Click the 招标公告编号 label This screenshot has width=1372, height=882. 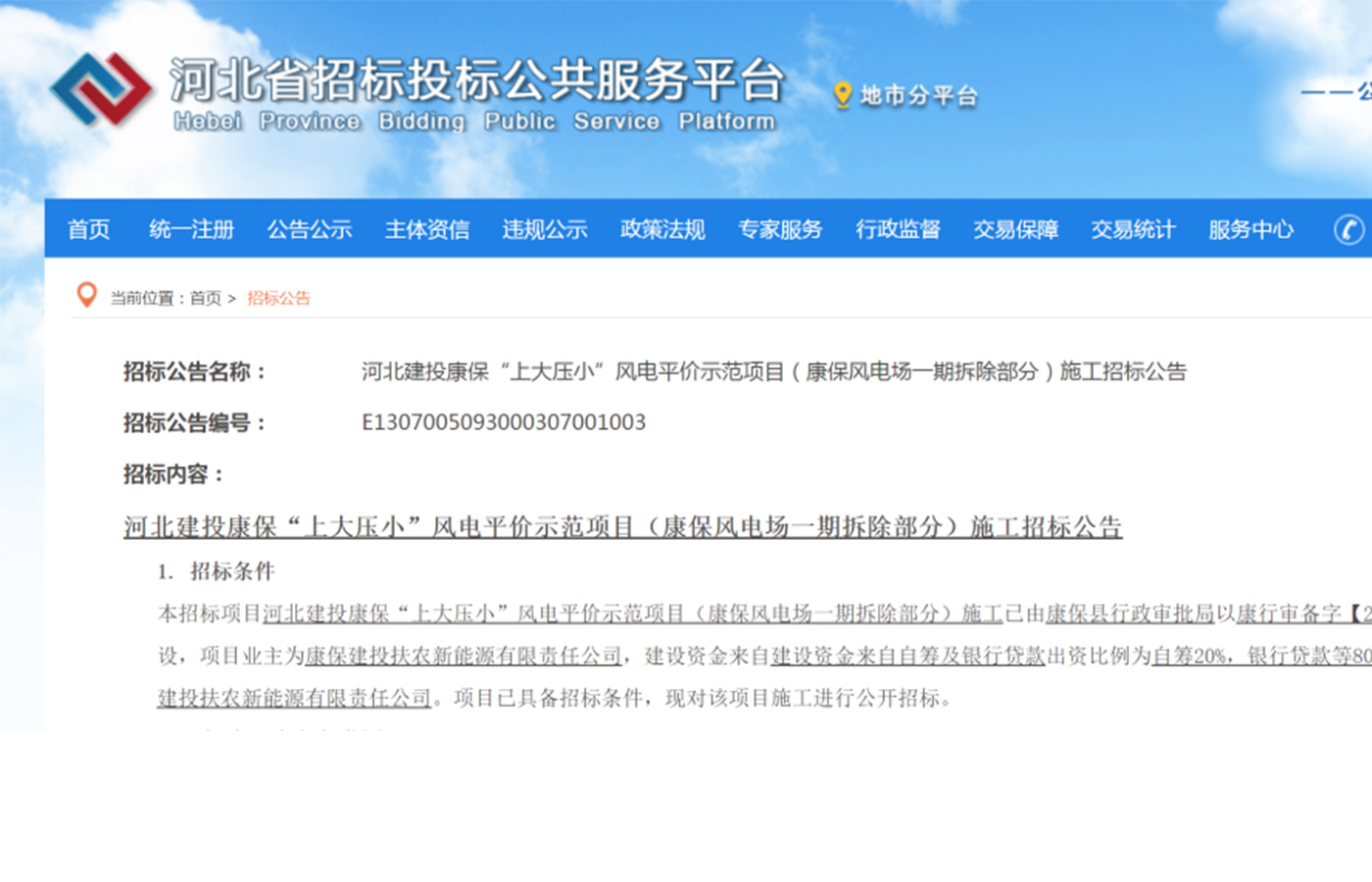(194, 422)
